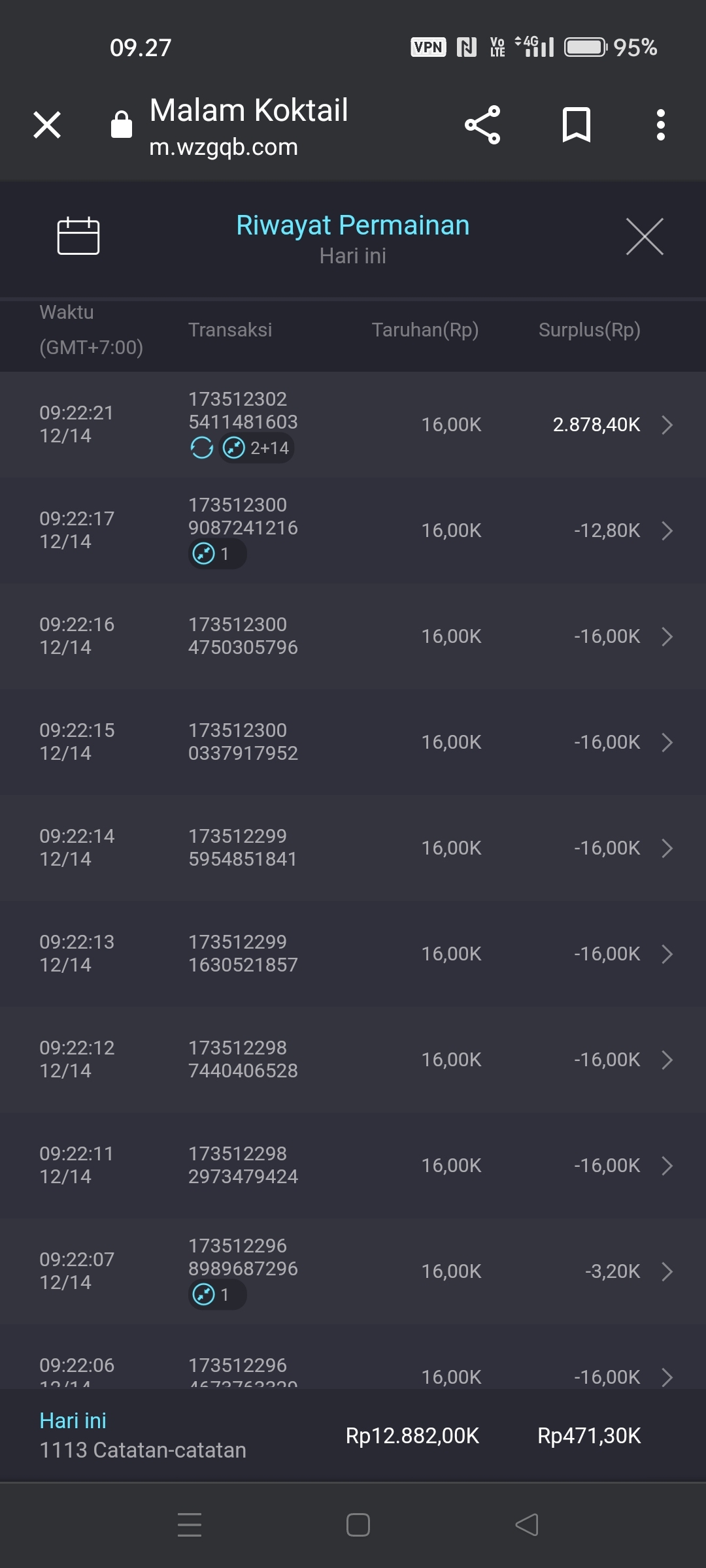Close the browser tab with top-left X

point(47,125)
